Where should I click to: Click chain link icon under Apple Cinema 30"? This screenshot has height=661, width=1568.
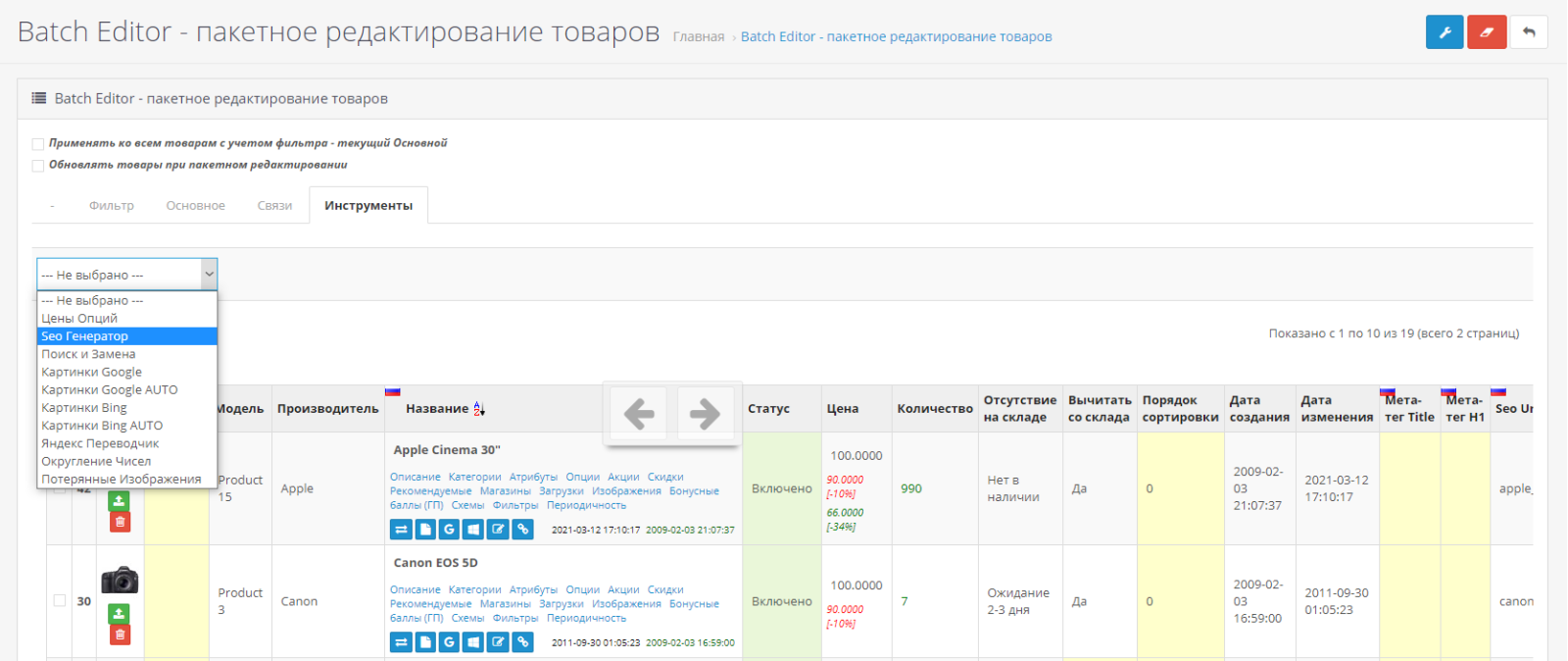522,530
